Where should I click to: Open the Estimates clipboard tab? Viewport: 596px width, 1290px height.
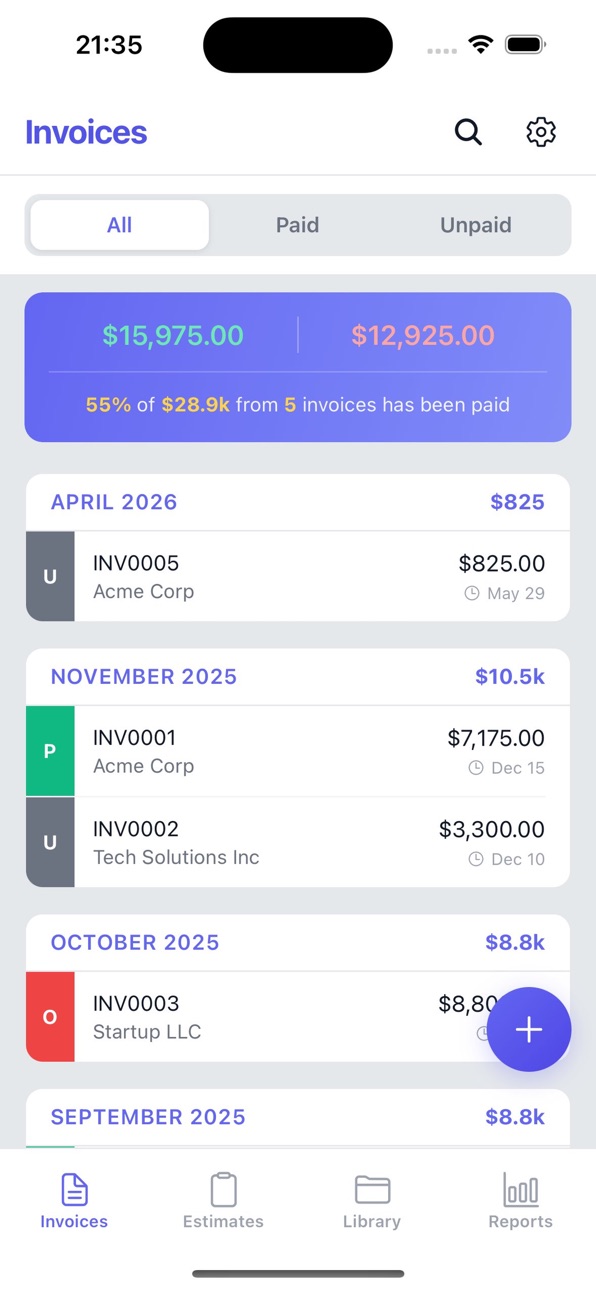click(x=223, y=1201)
